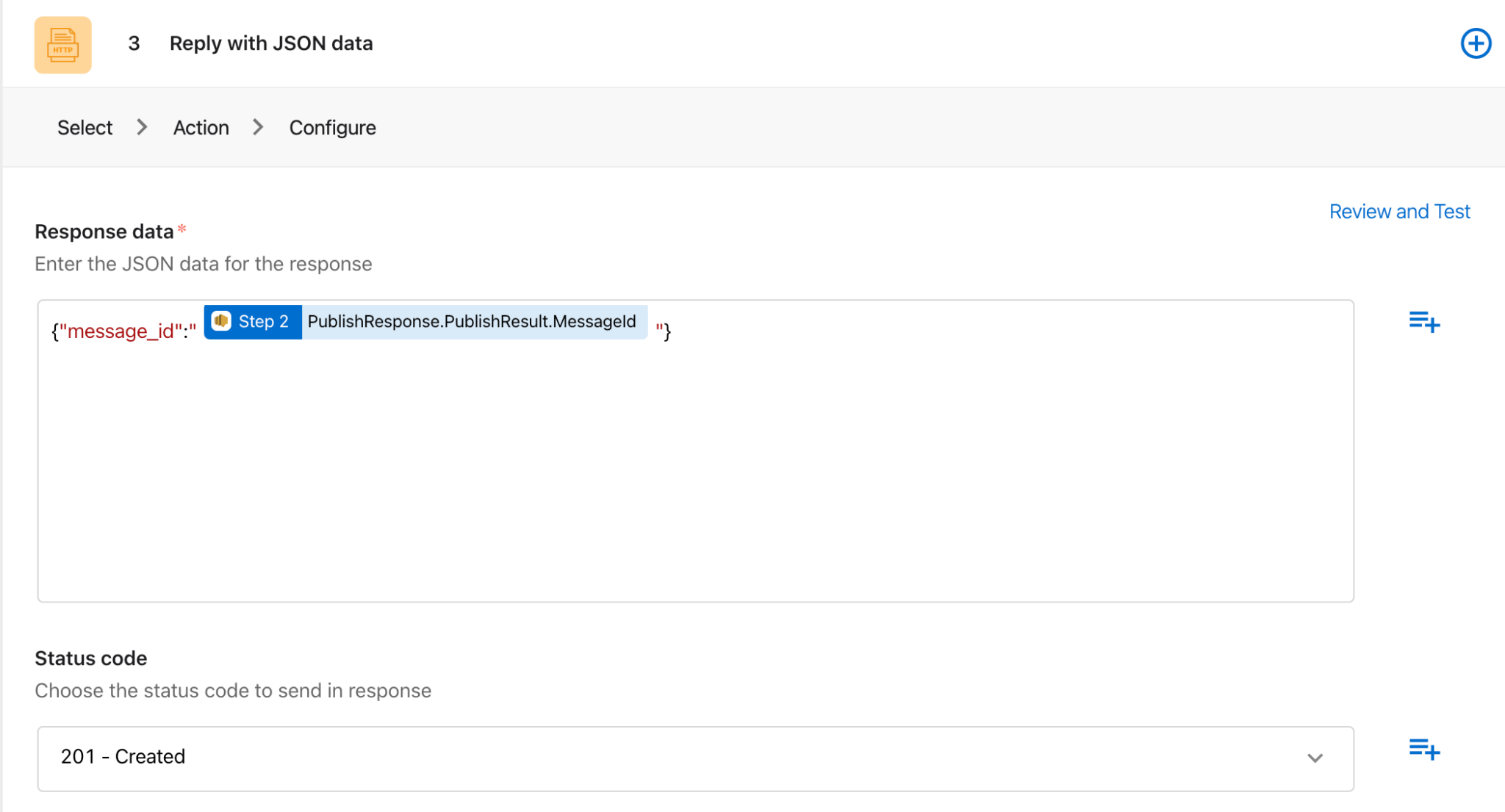Switch to the Configure breadcrumb step
This screenshot has width=1505, height=812.
(x=332, y=128)
